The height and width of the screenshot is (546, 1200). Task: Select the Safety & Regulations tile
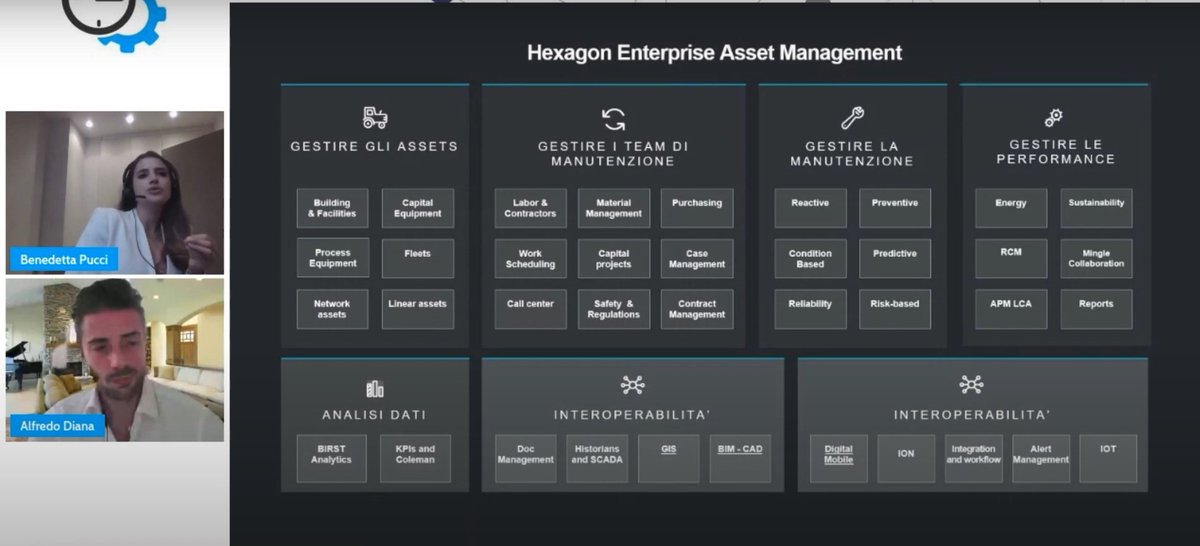click(614, 309)
